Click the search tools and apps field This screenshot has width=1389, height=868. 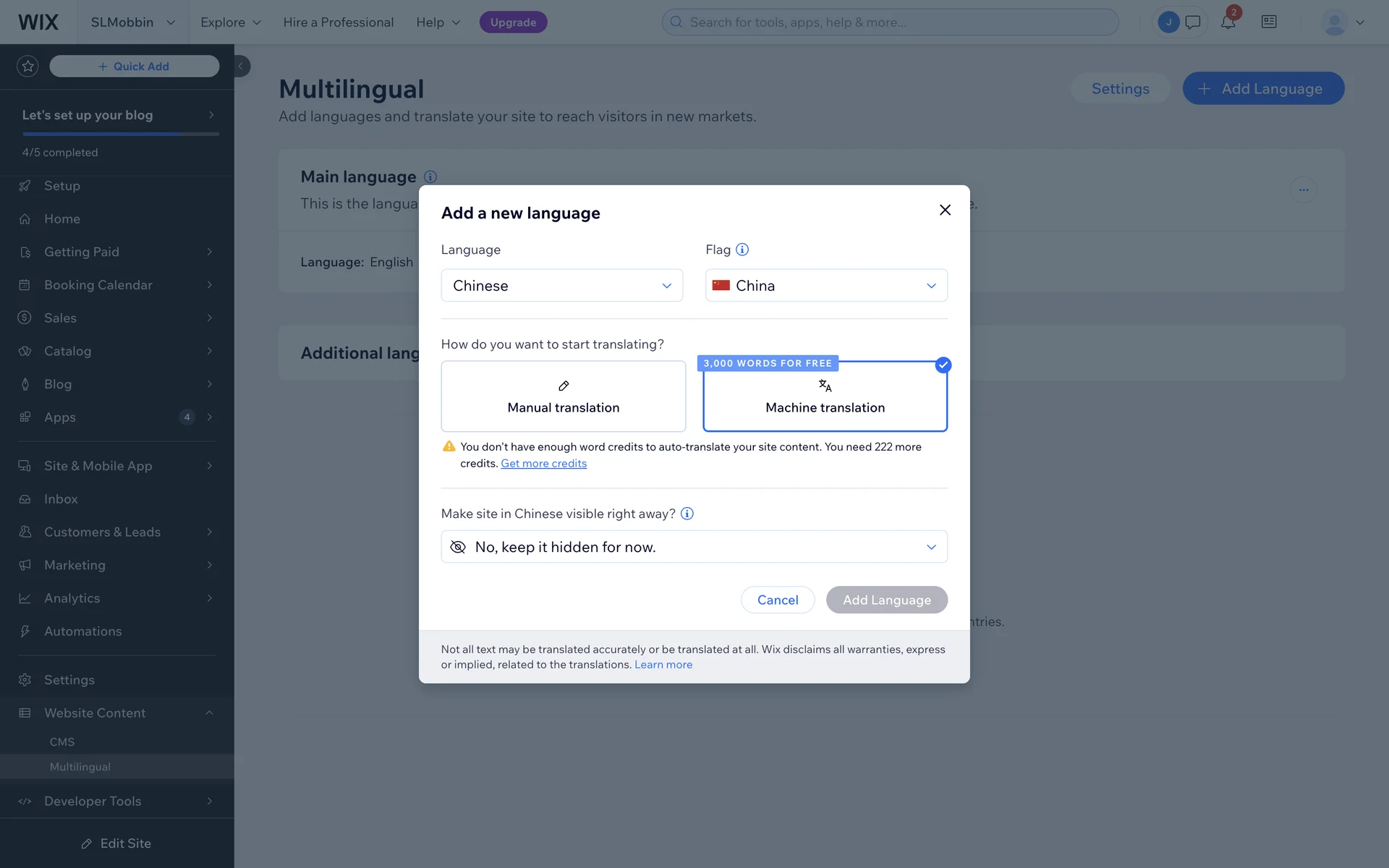(890, 22)
